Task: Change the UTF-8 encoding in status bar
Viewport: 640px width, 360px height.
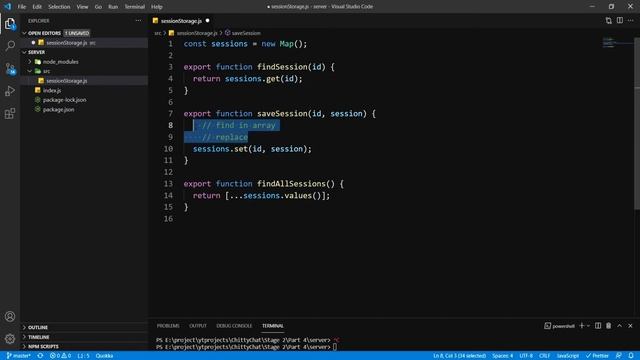Action: click(526, 356)
